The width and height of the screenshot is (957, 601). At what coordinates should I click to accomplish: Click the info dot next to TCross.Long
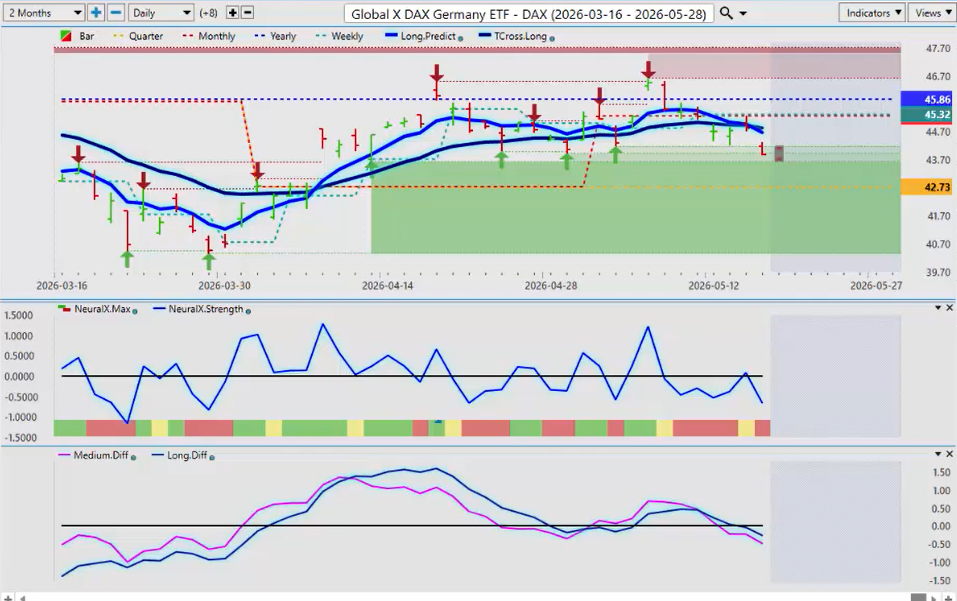pos(552,38)
